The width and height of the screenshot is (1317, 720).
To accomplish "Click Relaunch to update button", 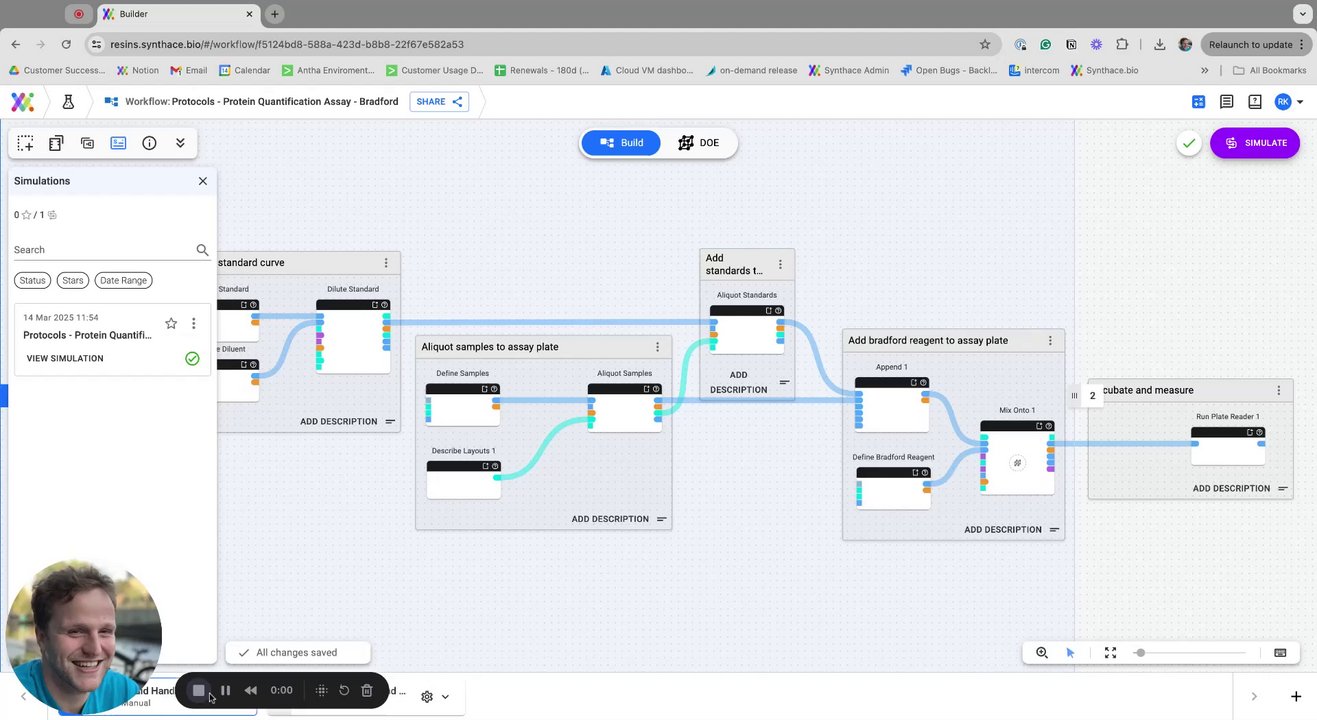I will coord(1256,44).
